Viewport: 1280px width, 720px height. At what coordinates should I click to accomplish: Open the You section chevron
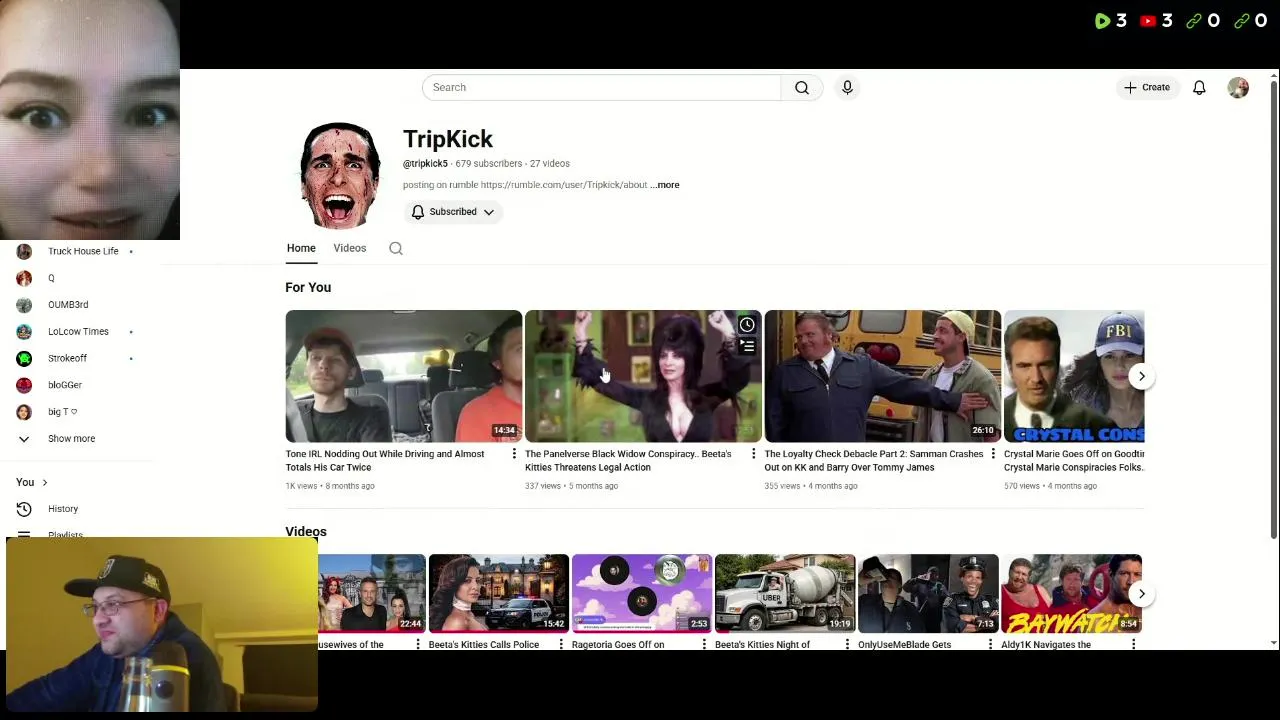point(44,483)
